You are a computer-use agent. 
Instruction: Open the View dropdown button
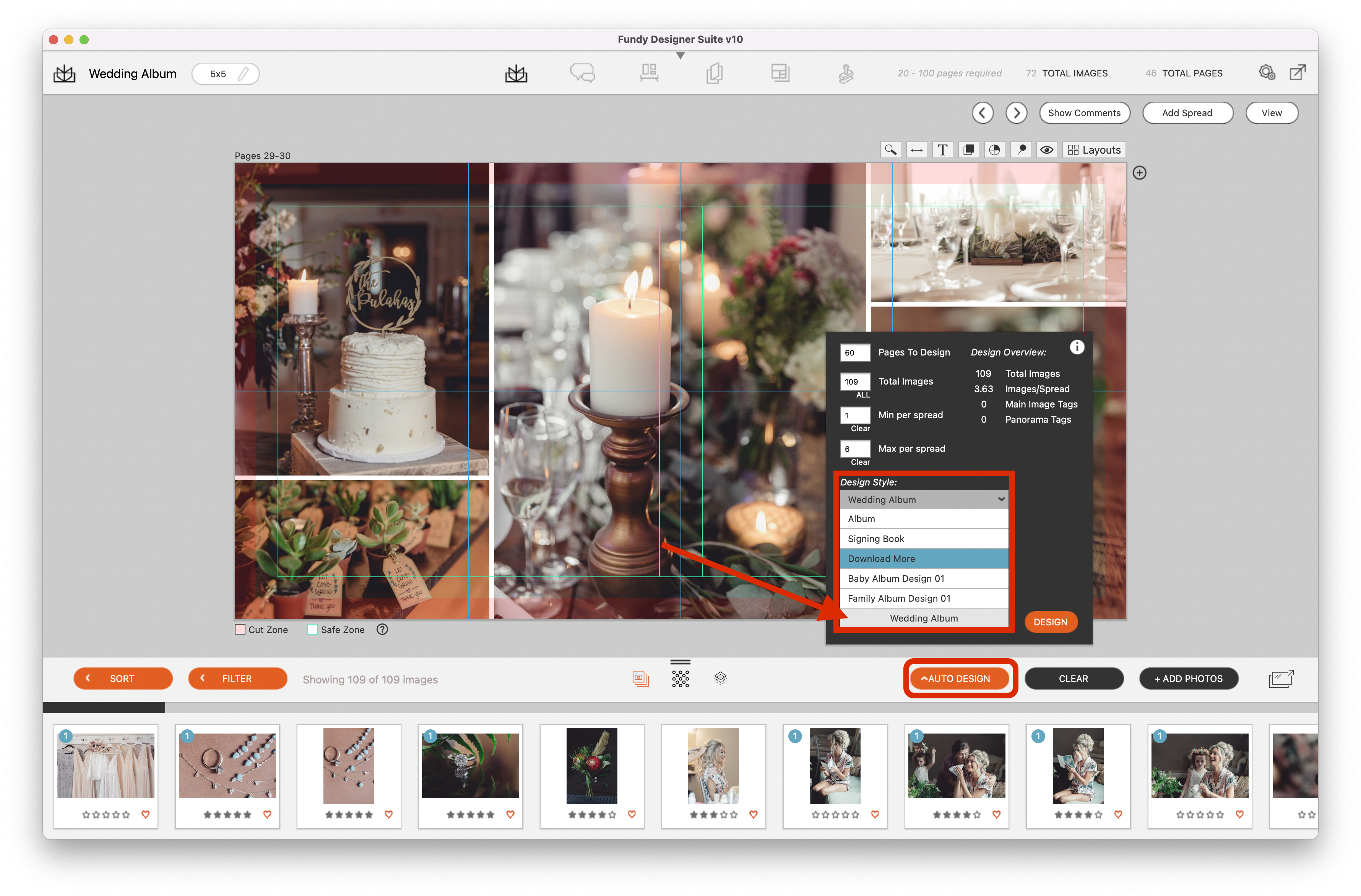[x=1271, y=113]
